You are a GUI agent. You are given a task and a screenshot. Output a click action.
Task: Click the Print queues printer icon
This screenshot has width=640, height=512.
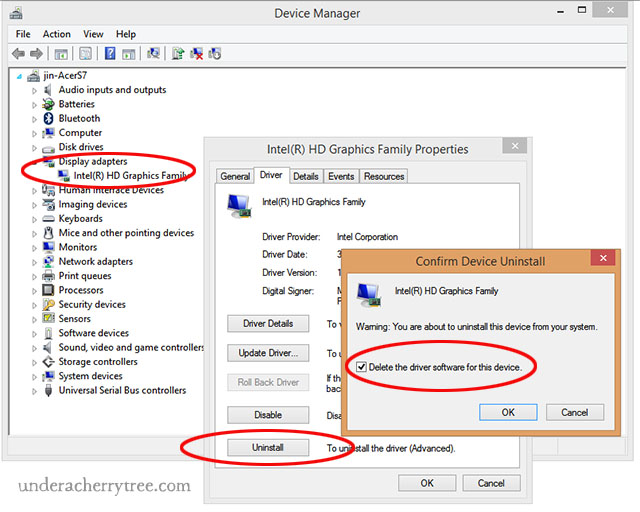click(48, 276)
